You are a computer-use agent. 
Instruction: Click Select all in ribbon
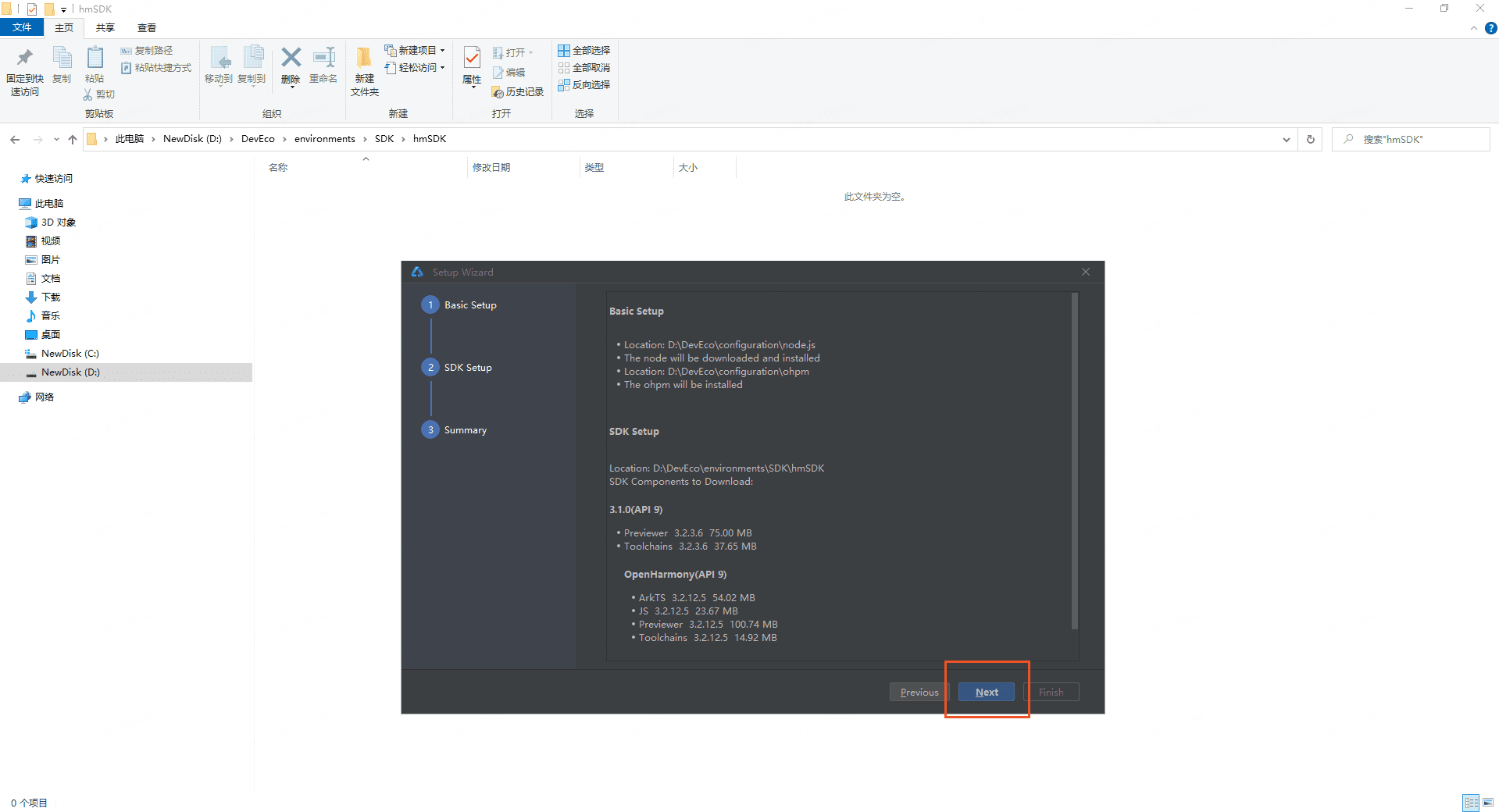pos(584,51)
